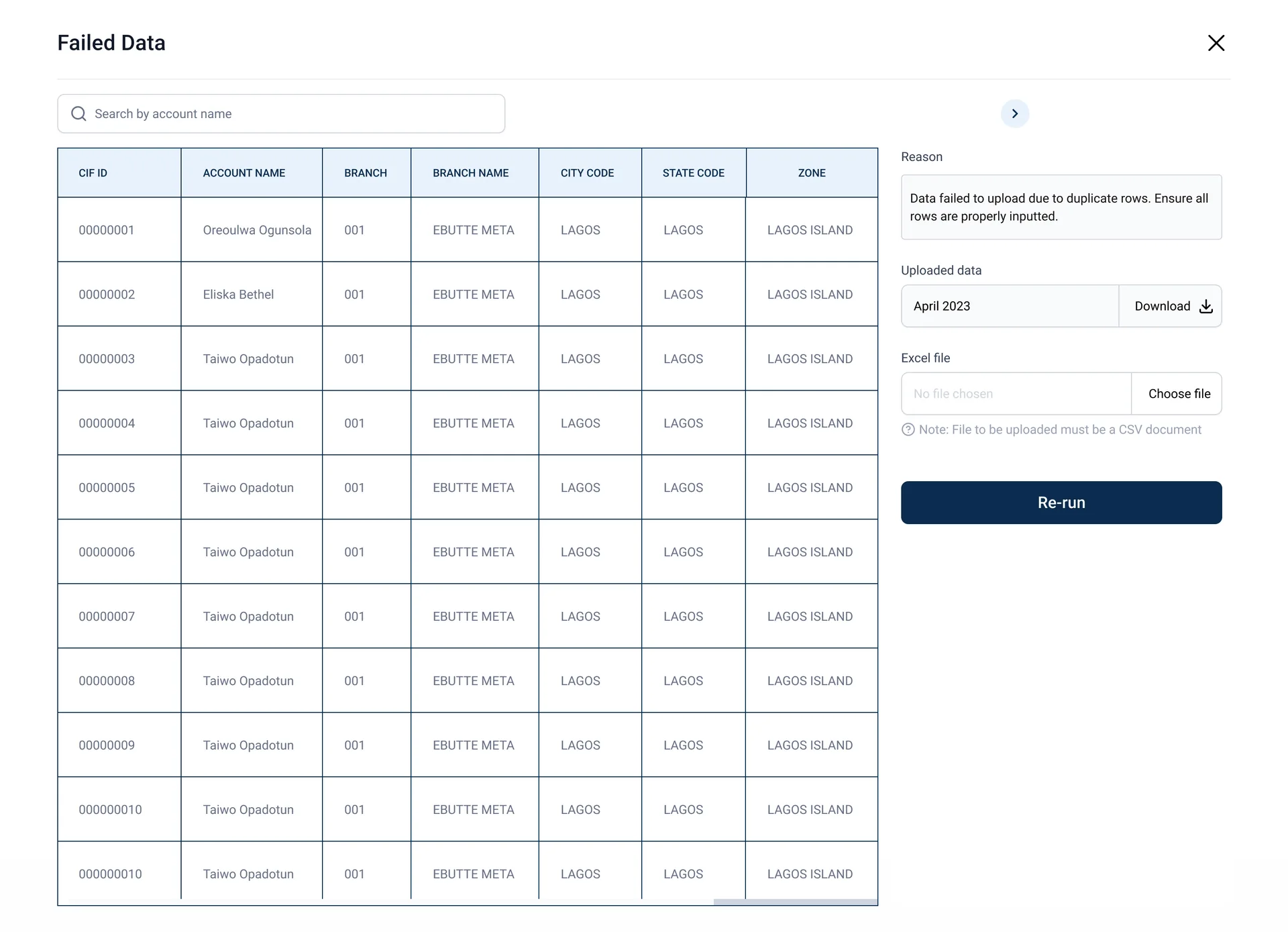Click the Reason text box

tap(1061, 207)
